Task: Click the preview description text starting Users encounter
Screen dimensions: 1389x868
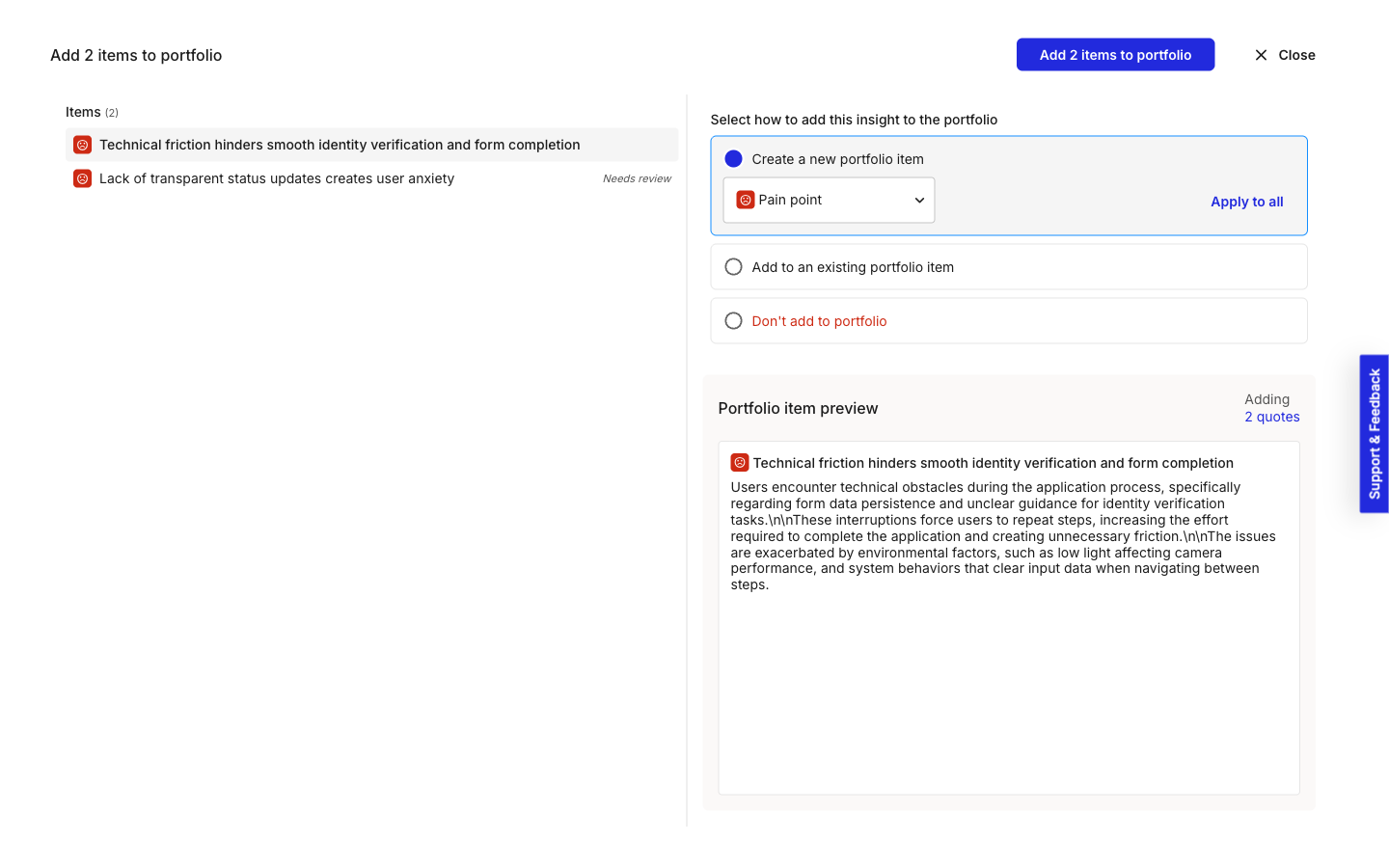Action: click(1003, 536)
